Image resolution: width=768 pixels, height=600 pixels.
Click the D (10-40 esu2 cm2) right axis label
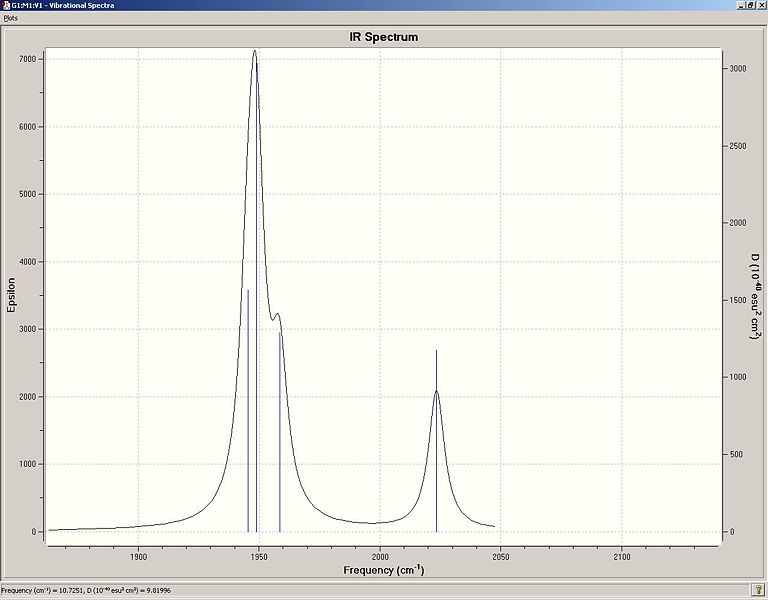(x=755, y=296)
